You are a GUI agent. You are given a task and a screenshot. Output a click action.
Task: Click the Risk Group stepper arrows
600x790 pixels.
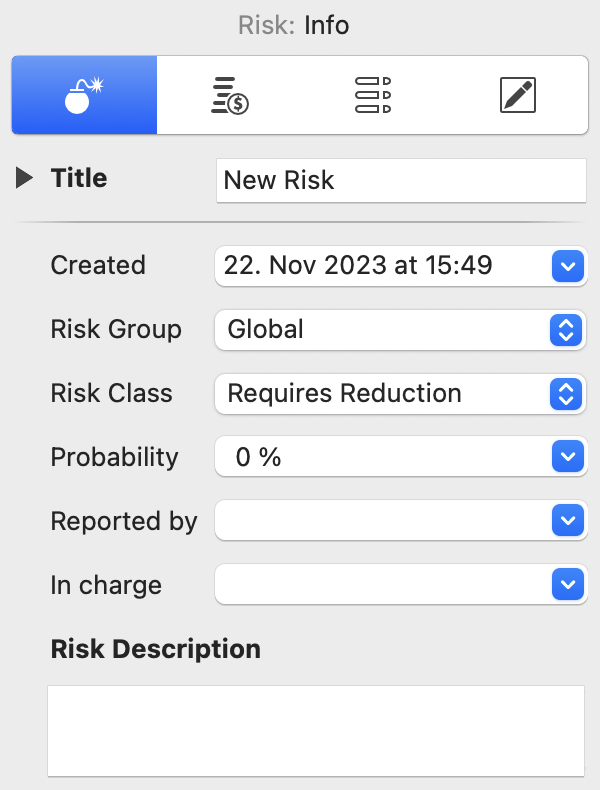coord(566,330)
